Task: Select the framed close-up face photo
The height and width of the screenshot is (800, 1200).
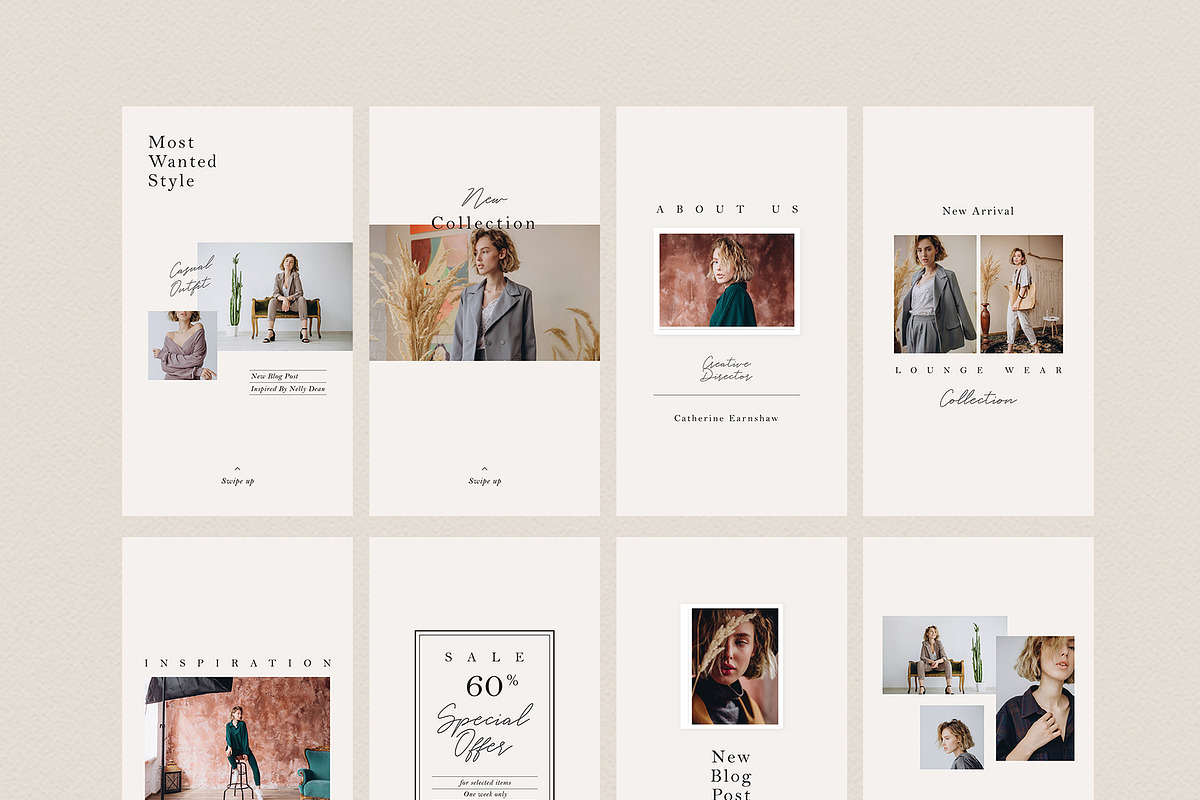Action: pyautogui.click(x=732, y=666)
